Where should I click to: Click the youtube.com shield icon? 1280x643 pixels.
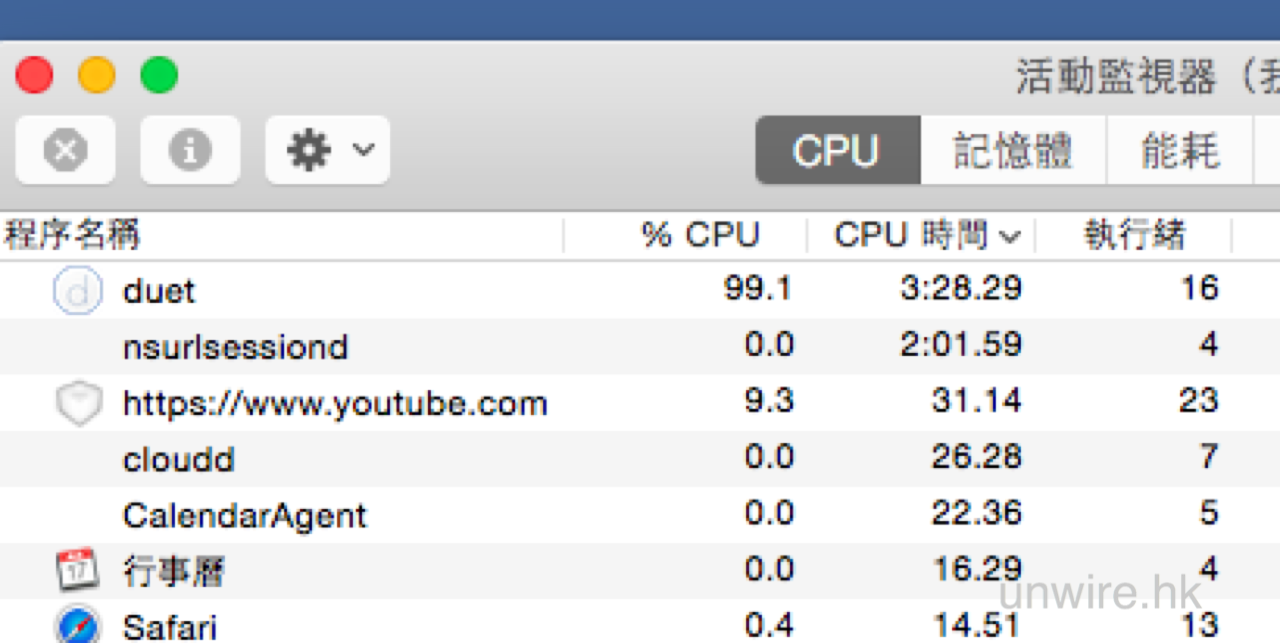77,404
